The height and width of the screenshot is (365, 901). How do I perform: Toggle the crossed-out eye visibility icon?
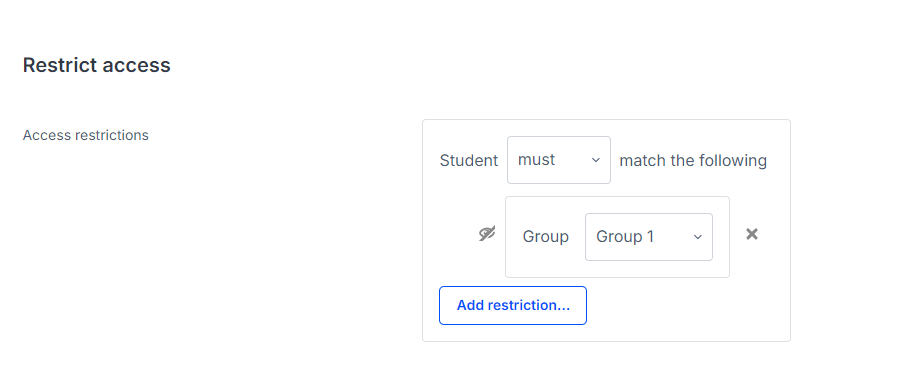click(487, 234)
